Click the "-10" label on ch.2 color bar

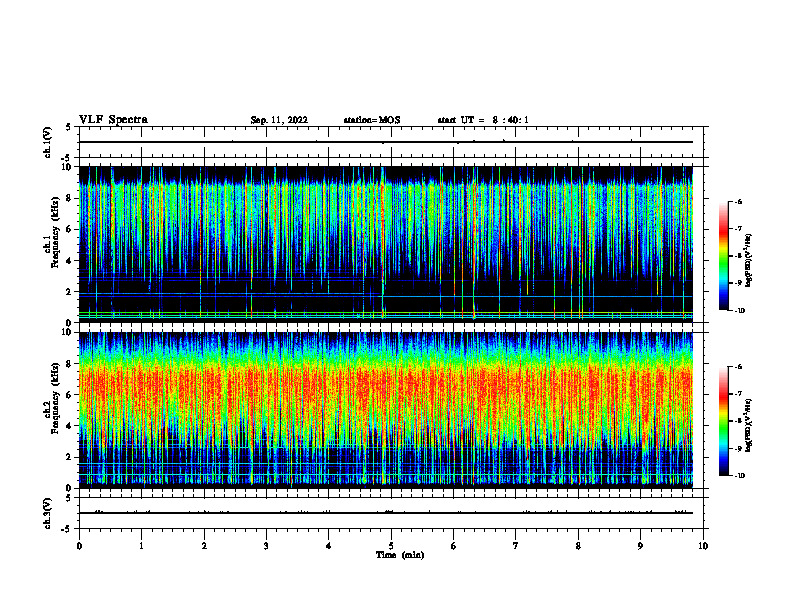click(x=739, y=476)
